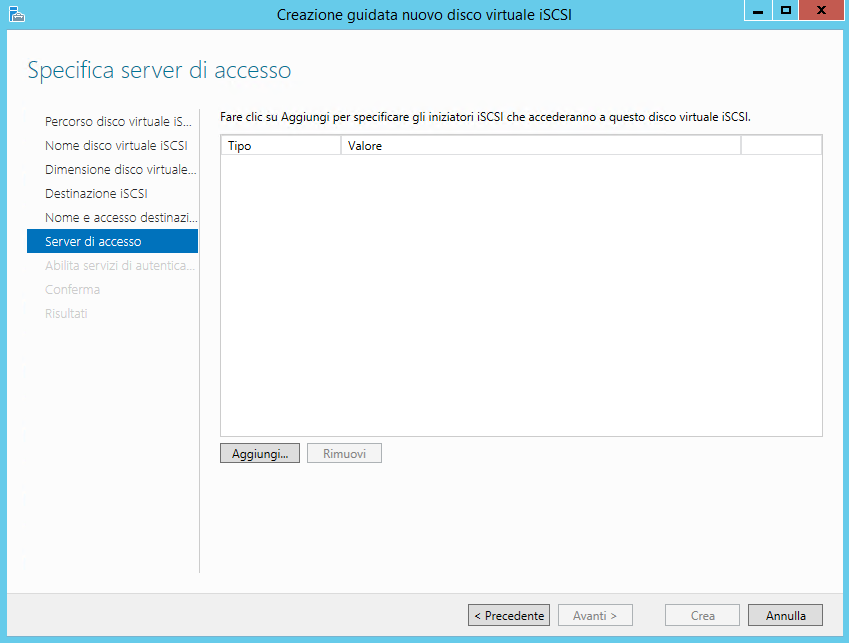Cancel the wizard with Annulla
The image size is (849, 643).
(x=785, y=615)
